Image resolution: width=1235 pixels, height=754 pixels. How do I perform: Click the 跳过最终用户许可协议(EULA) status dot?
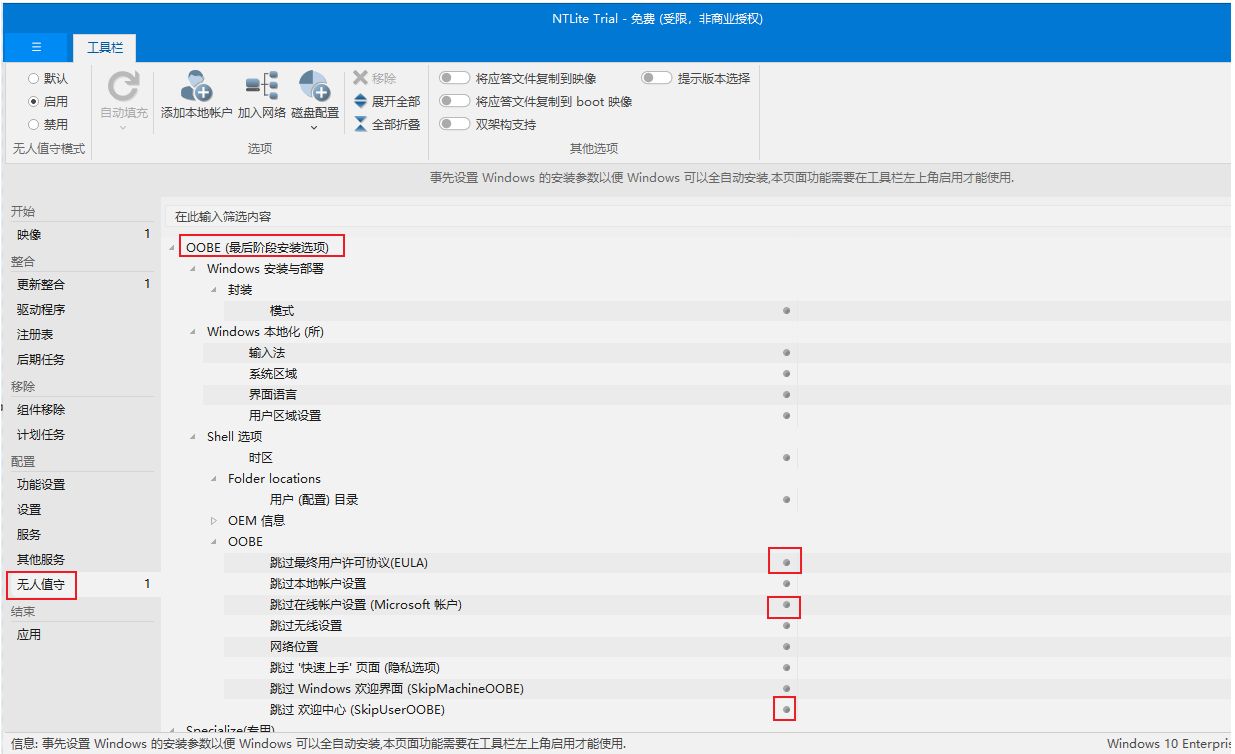(786, 562)
